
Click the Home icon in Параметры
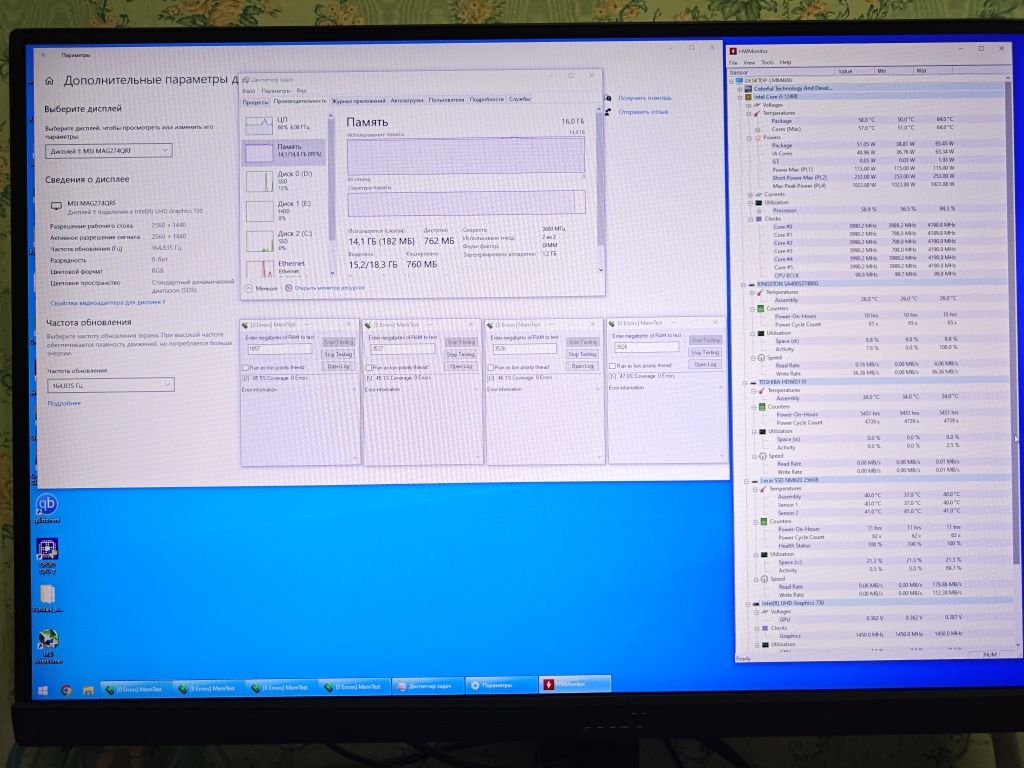tap(50, 81)
